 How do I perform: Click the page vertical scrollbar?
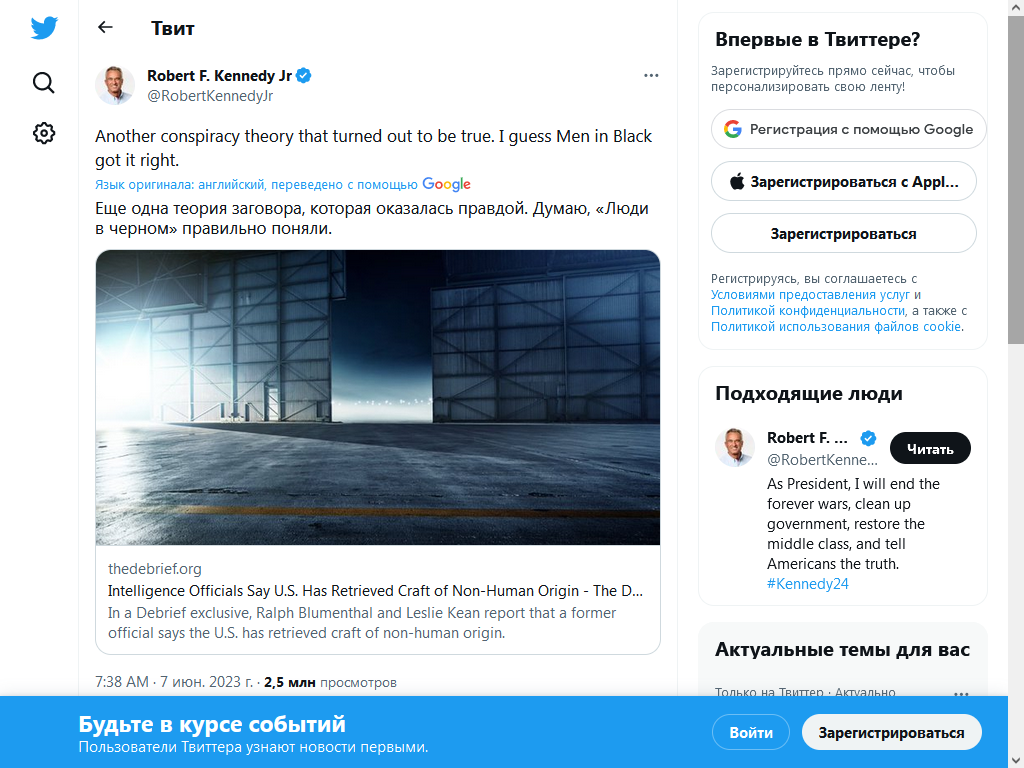(1016, 176)
